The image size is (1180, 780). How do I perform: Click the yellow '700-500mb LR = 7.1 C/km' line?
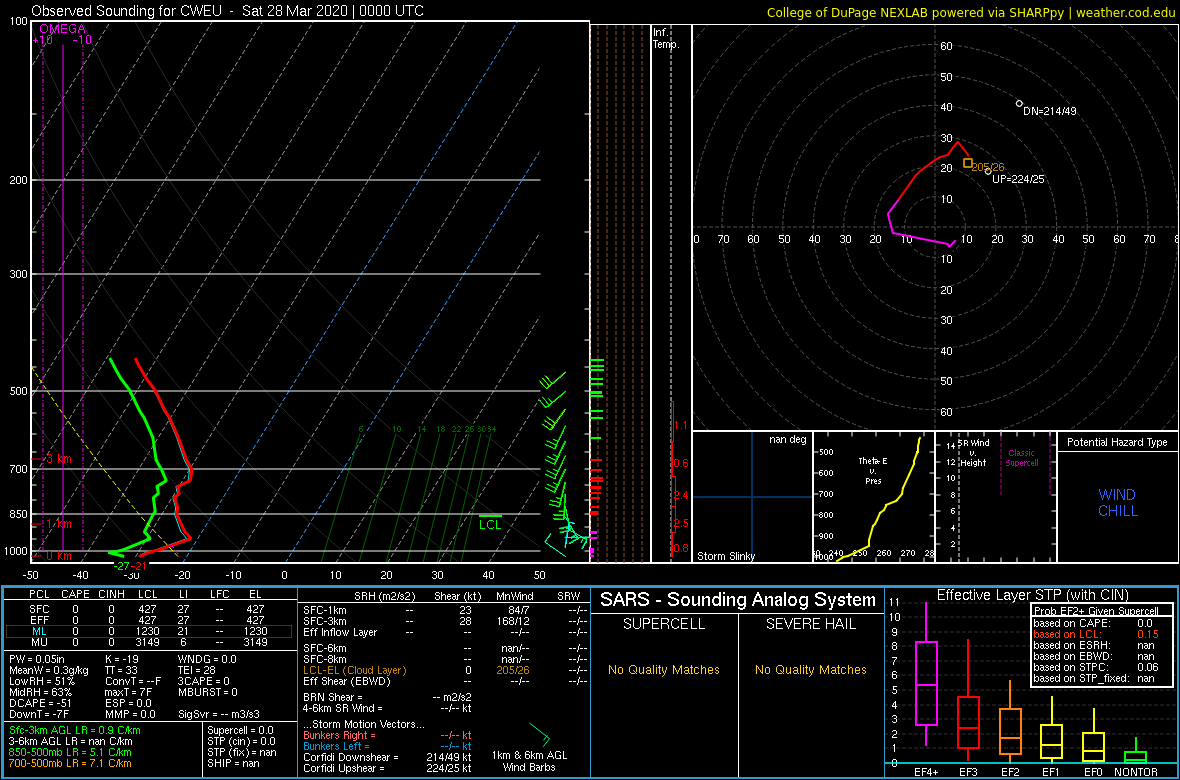pyautogui.click(x=71, y=763)
